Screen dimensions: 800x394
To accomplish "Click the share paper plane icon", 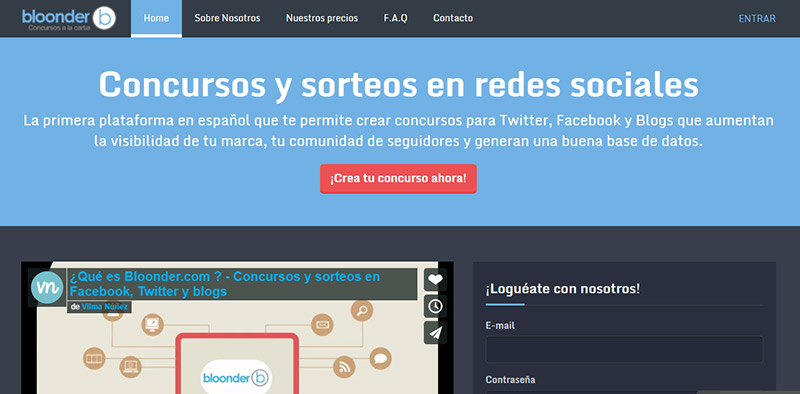I will 435,333.
